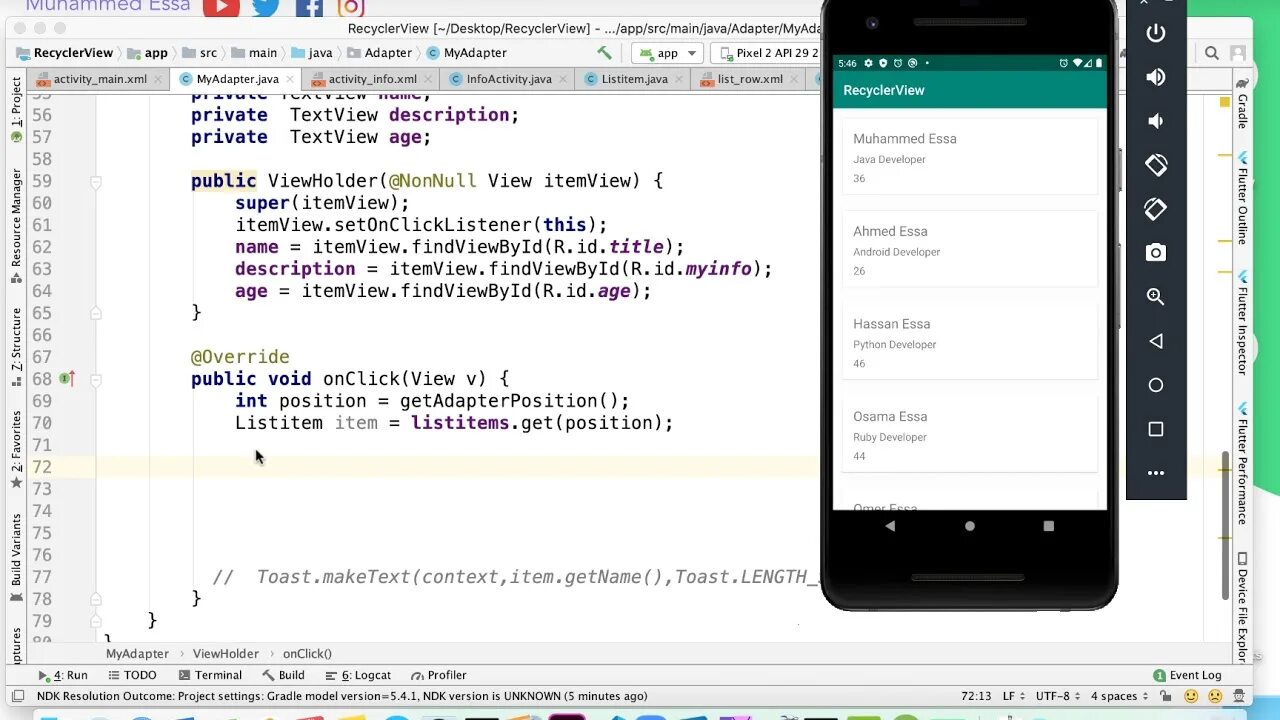Click the sad smiley feedback icon
Screen dimensions: 1280x720
[1215, 696]
